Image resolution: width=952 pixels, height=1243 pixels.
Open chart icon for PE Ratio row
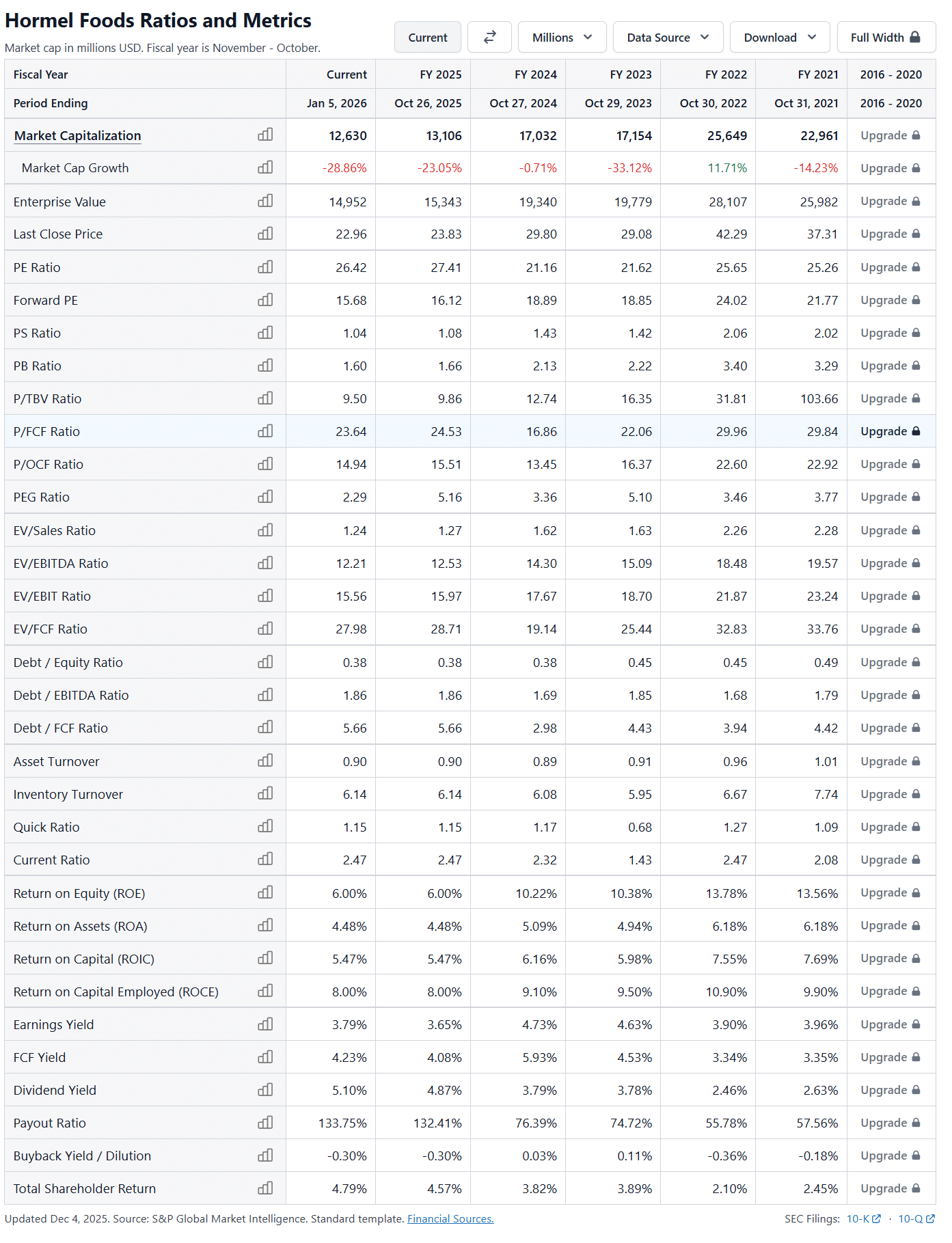point(265,267)
